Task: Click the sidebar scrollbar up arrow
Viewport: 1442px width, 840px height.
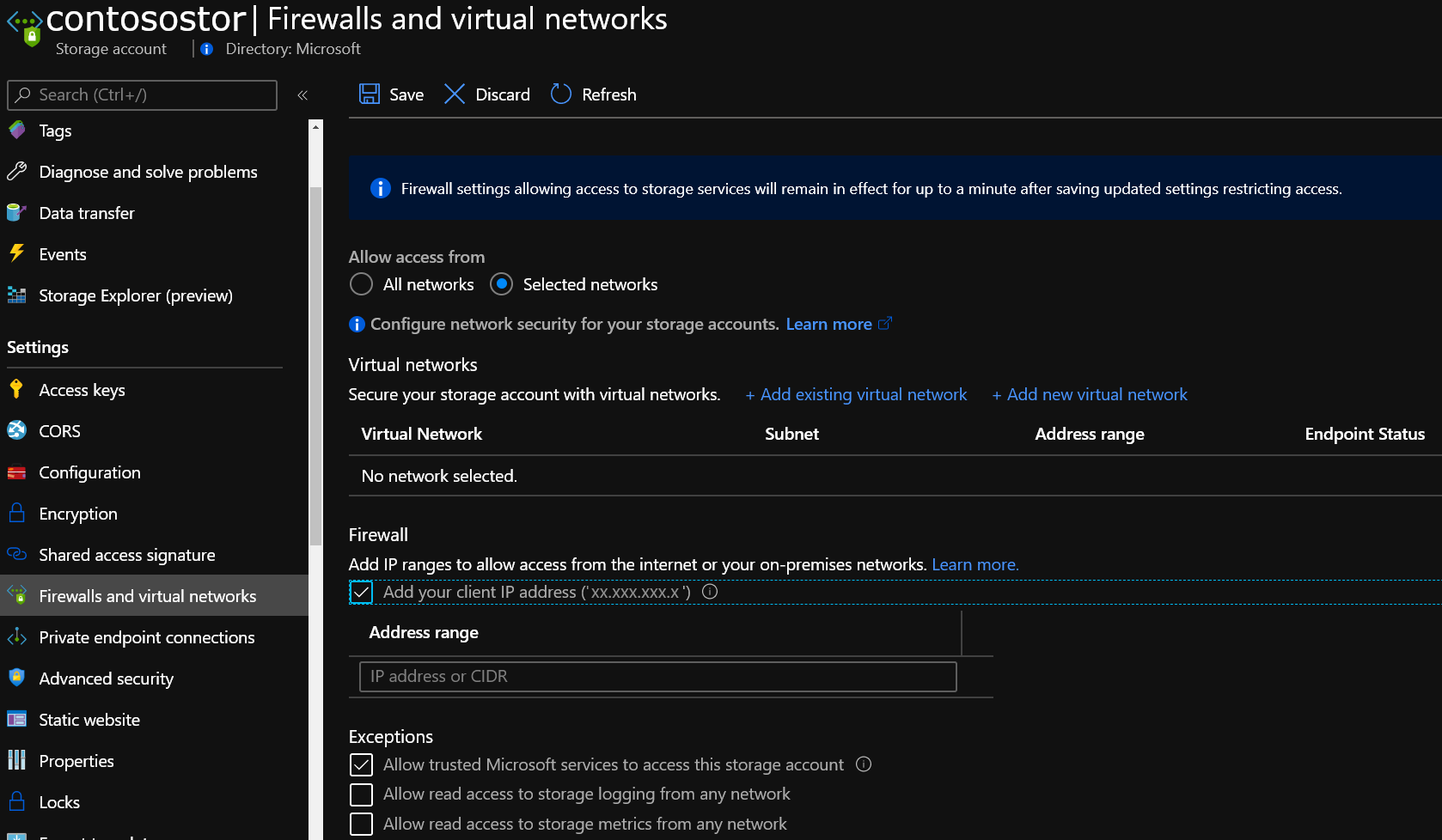Action: pyautogui.click(x=315, y=127)
